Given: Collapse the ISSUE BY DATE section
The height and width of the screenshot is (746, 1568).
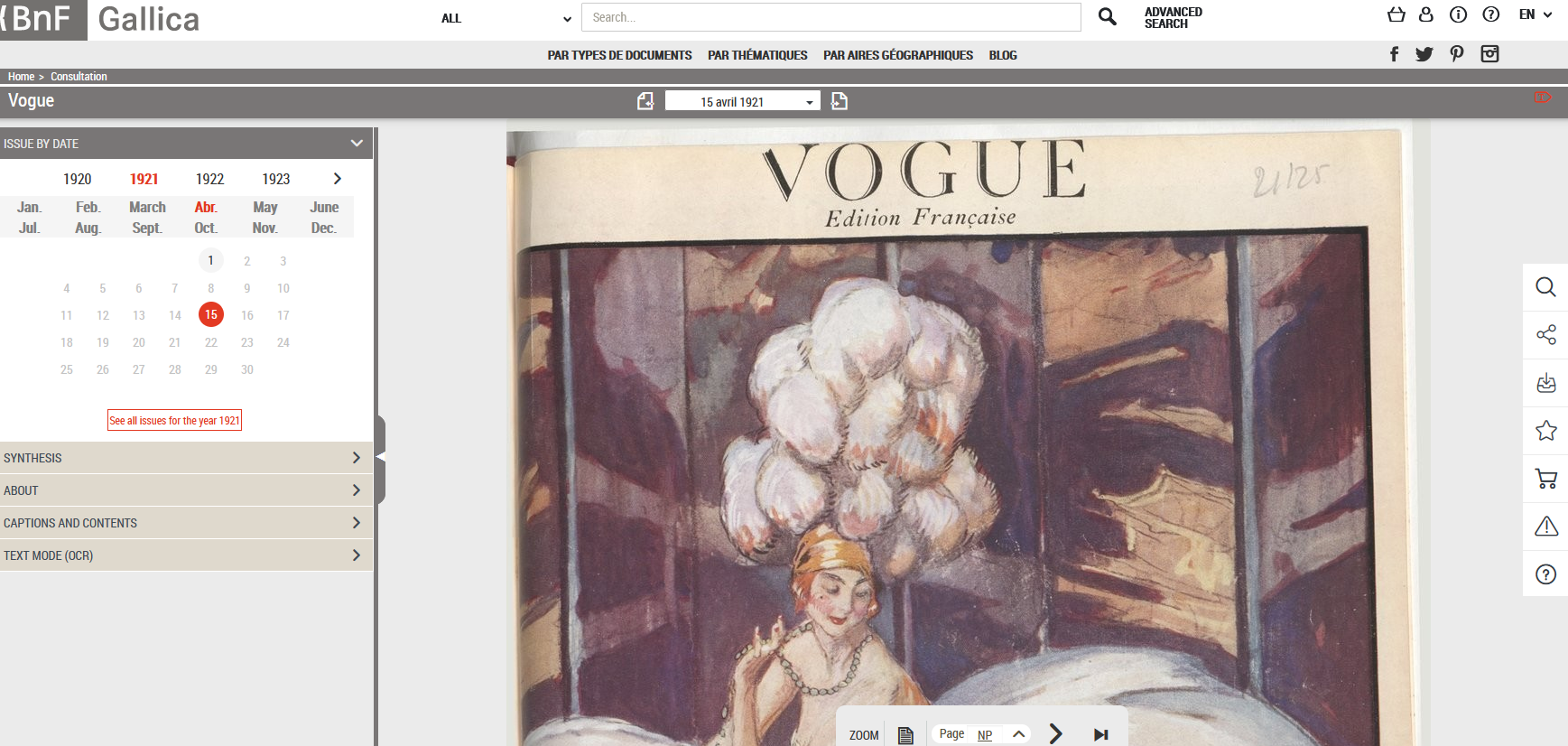Looking at the screenshot, I should (186, 144).
